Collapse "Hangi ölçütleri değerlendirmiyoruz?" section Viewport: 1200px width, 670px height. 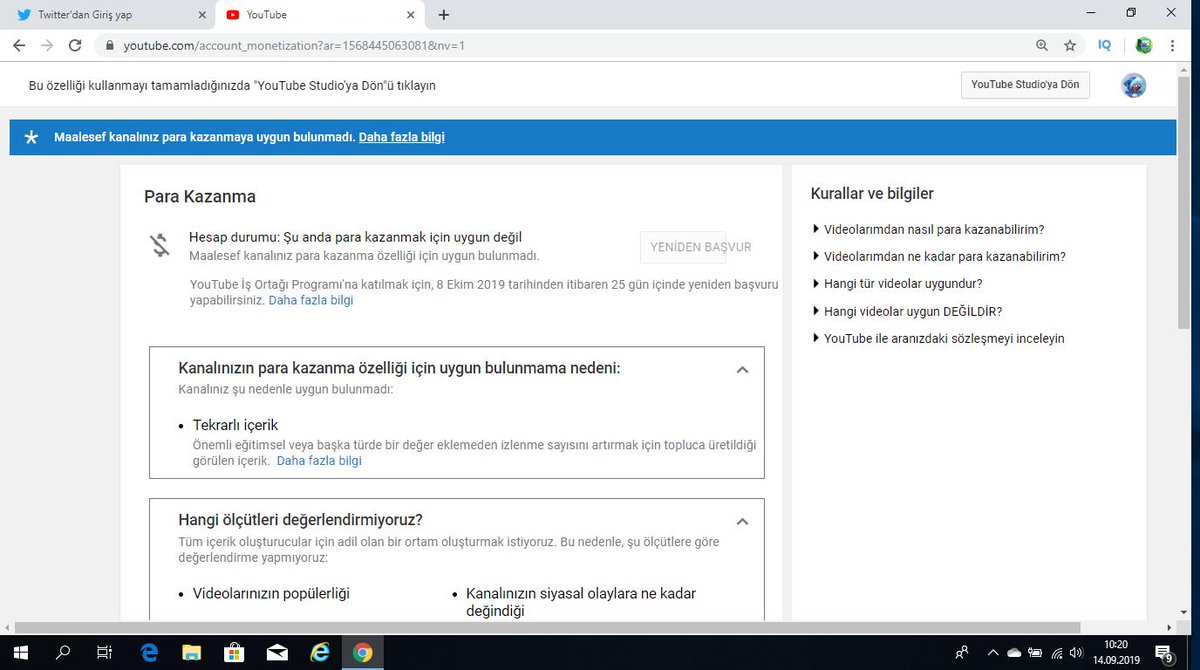(x=742, y=521)
